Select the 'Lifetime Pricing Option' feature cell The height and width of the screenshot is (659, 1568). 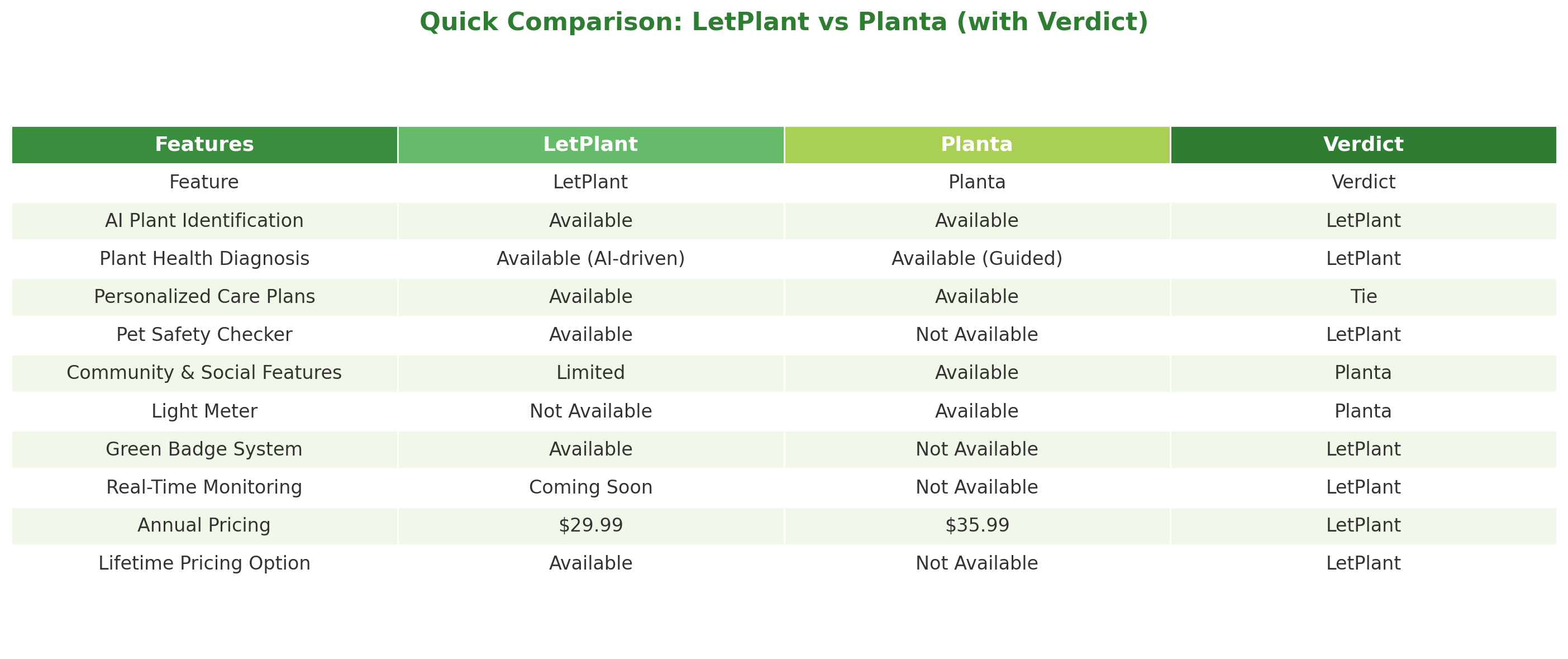coord(204,563)
